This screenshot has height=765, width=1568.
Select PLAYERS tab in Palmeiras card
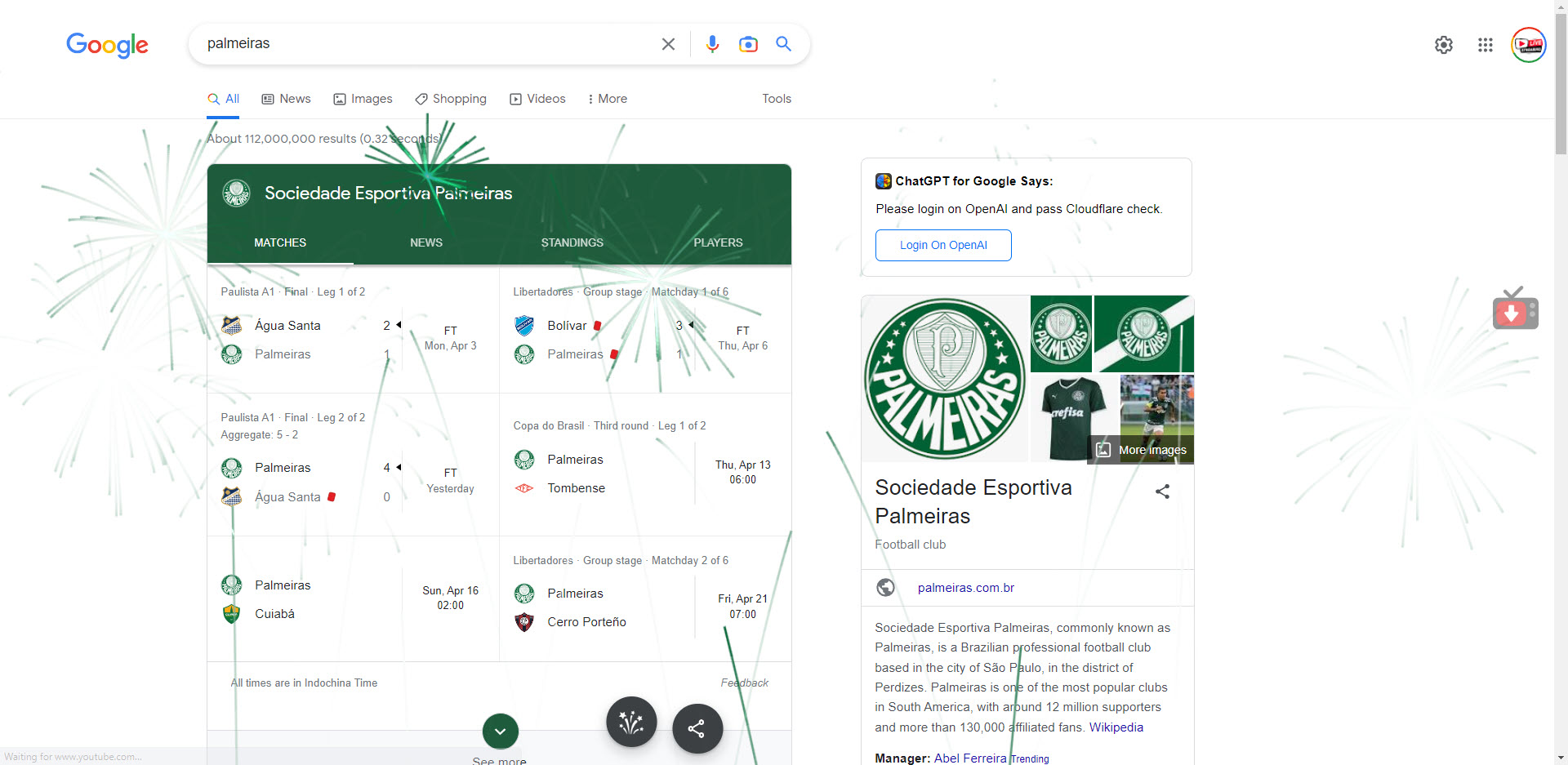coord(719,243)
